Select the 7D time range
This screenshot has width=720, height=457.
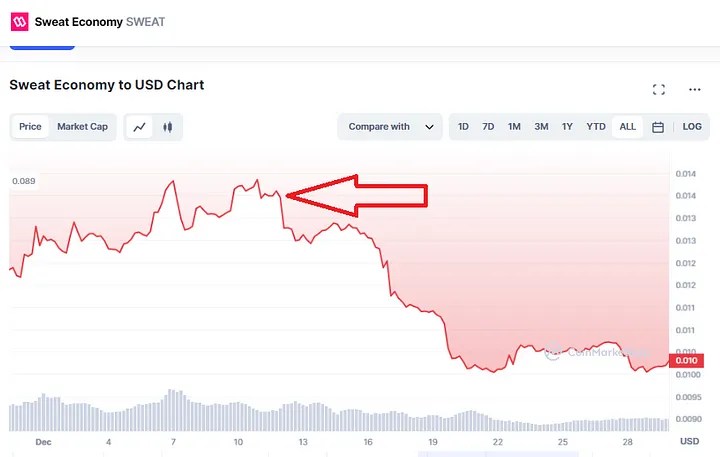488,127
